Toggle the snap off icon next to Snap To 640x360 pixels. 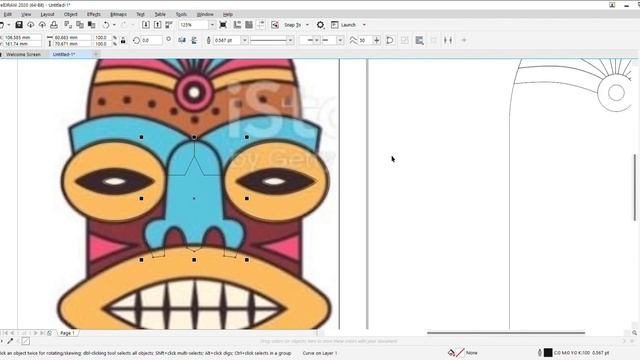click(275, 25)
